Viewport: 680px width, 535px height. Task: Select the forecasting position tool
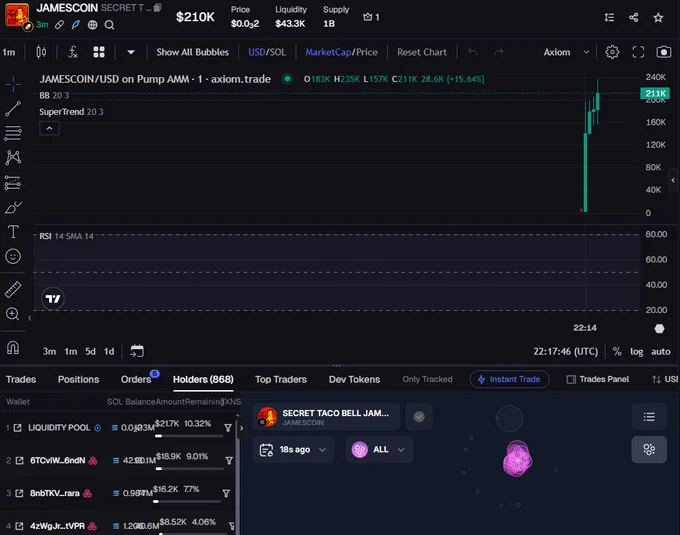pos(13,183)
